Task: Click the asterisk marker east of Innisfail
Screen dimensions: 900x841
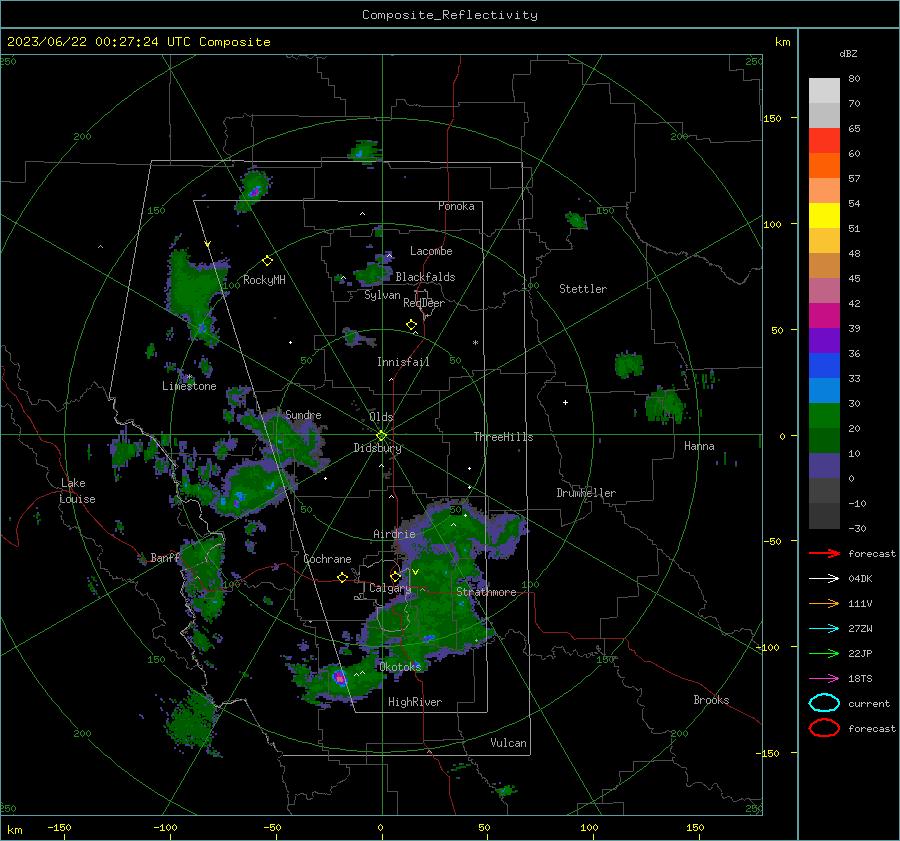Action: pyautogui.click(x=475, y=343)
